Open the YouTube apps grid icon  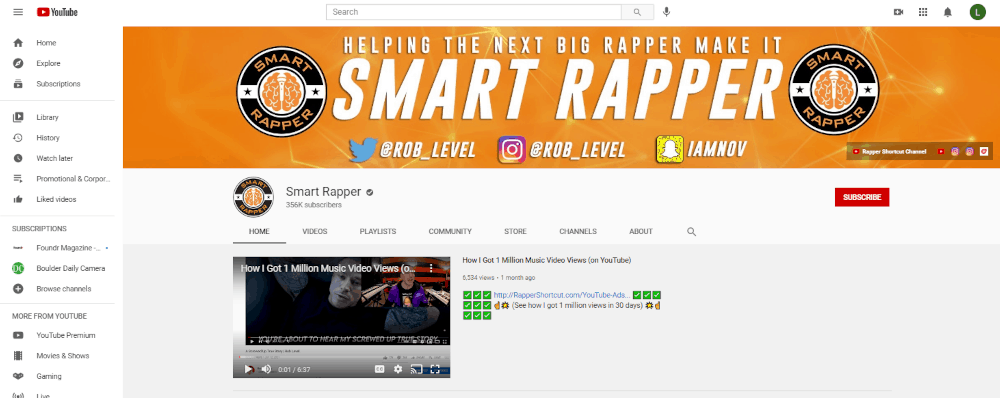(923, 12)
